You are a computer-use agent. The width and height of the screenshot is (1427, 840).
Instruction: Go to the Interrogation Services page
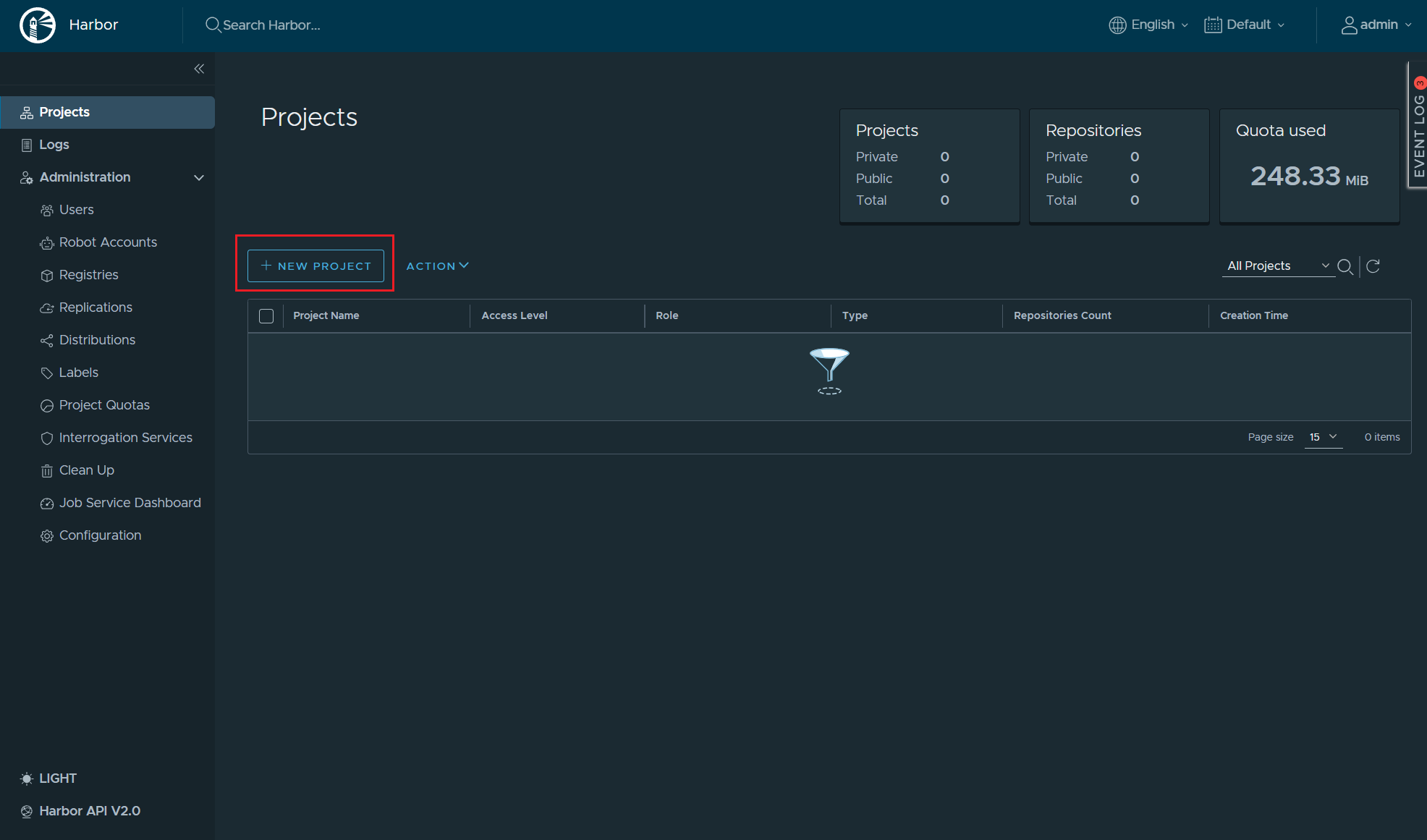coord(125,438)
